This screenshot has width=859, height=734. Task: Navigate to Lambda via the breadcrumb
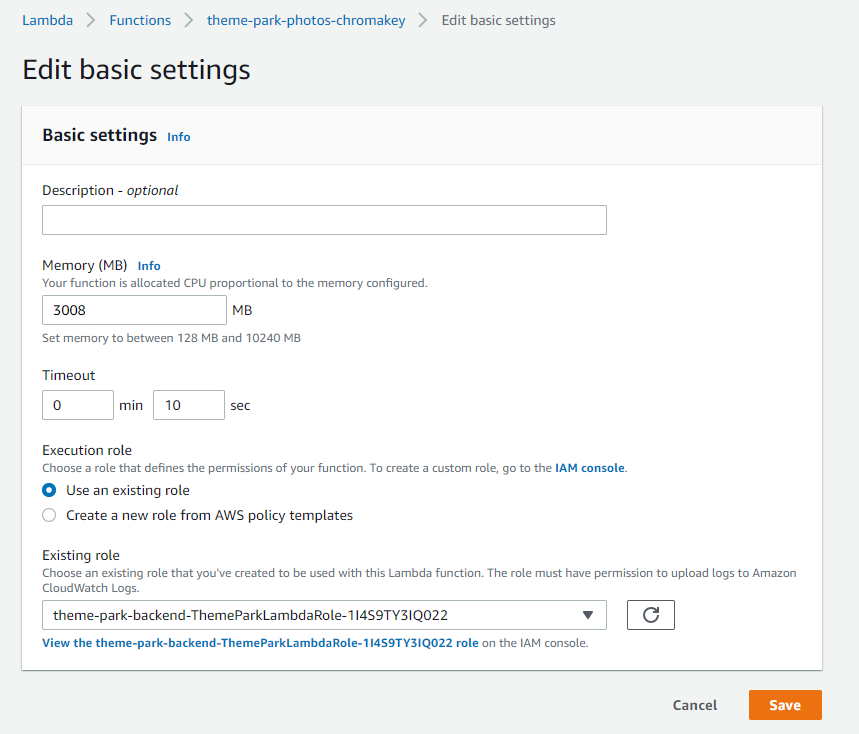tap(47, 19)
